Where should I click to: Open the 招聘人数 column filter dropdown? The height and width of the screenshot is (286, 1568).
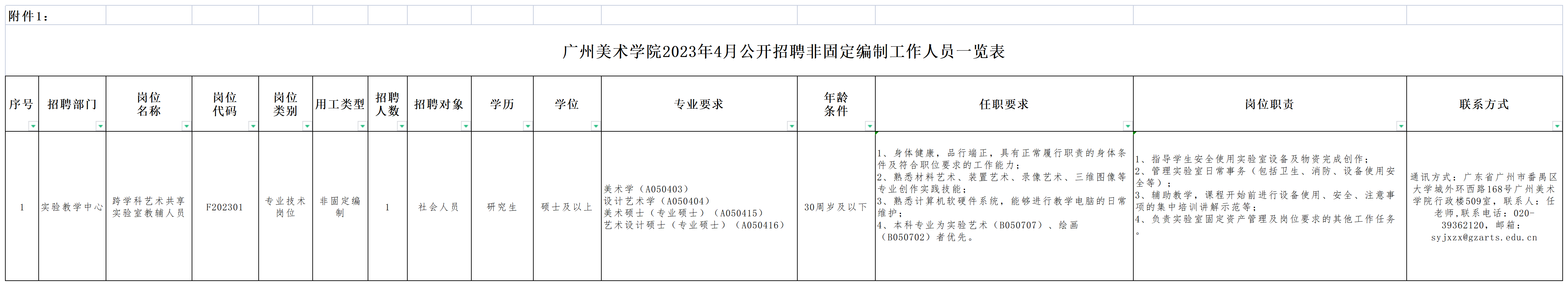401,126
